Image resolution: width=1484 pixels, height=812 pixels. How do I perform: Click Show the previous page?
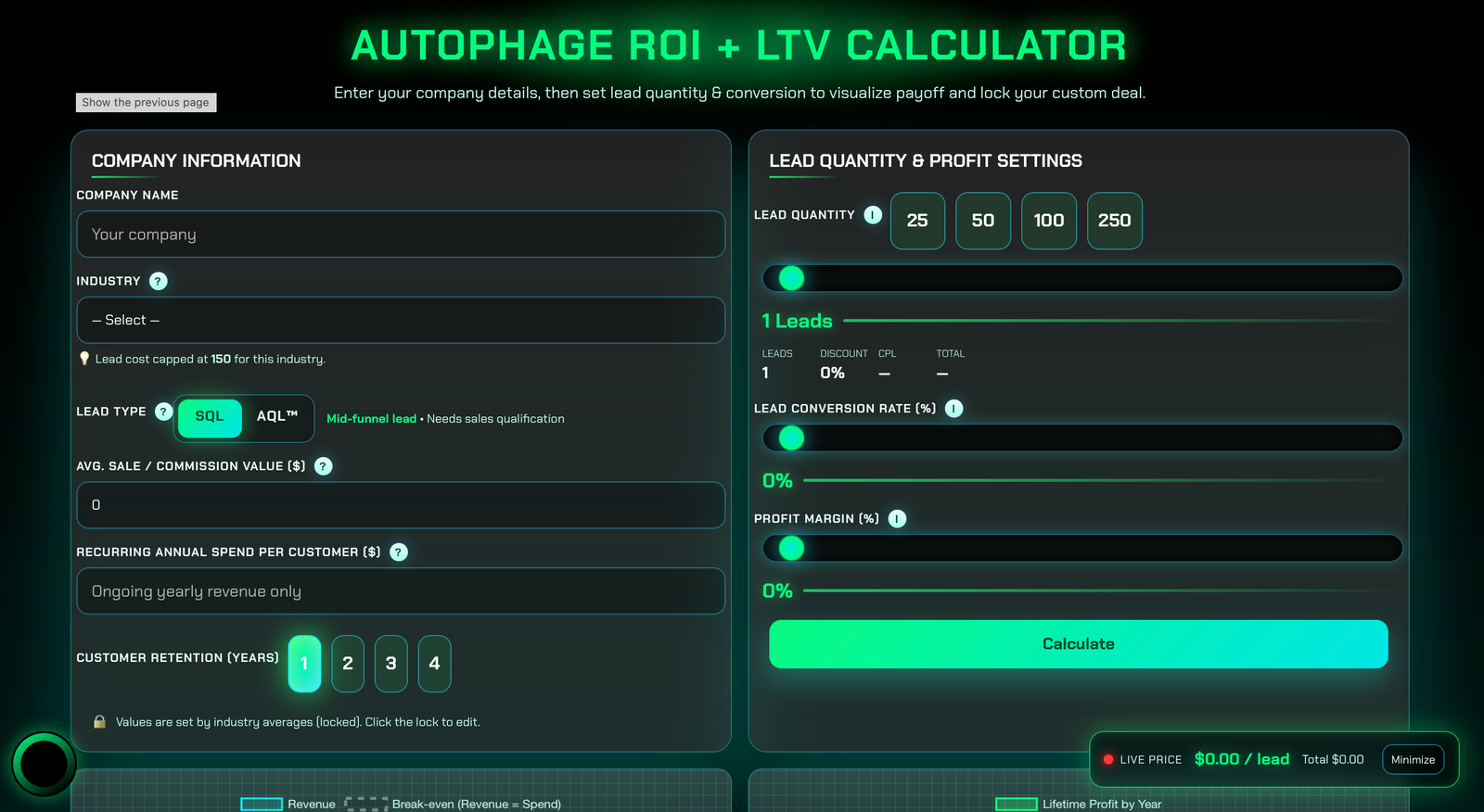pos(146,102)
